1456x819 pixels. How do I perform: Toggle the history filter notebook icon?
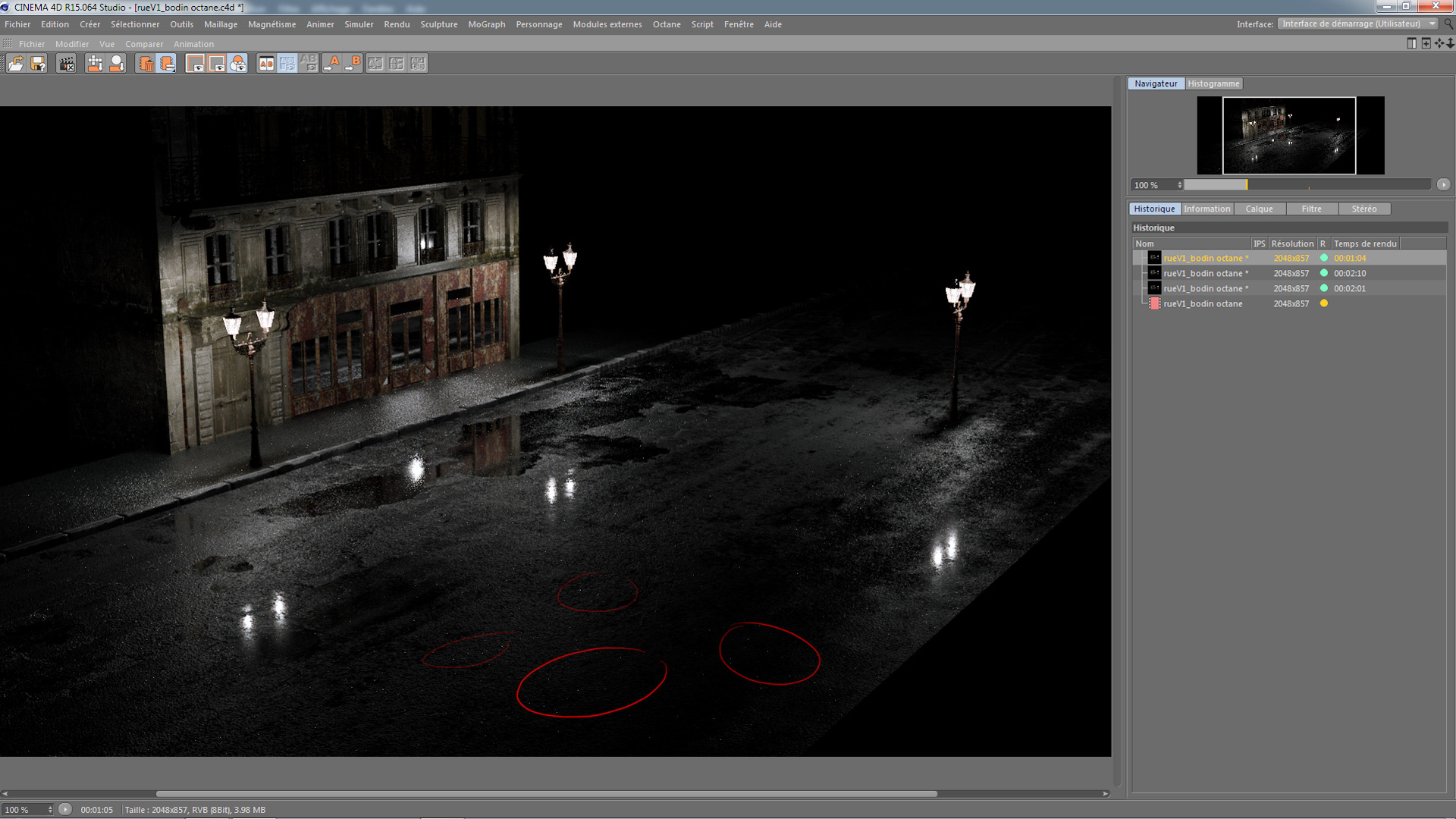click(167, 64)
